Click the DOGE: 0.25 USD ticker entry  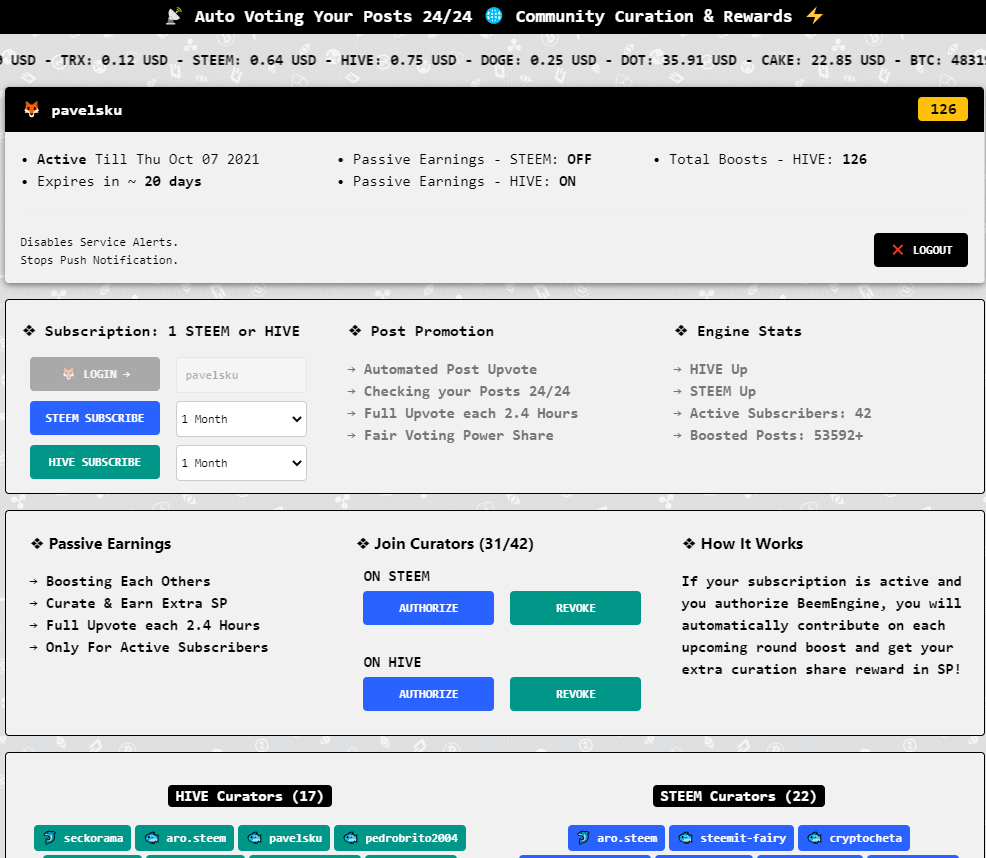point(538,60)
